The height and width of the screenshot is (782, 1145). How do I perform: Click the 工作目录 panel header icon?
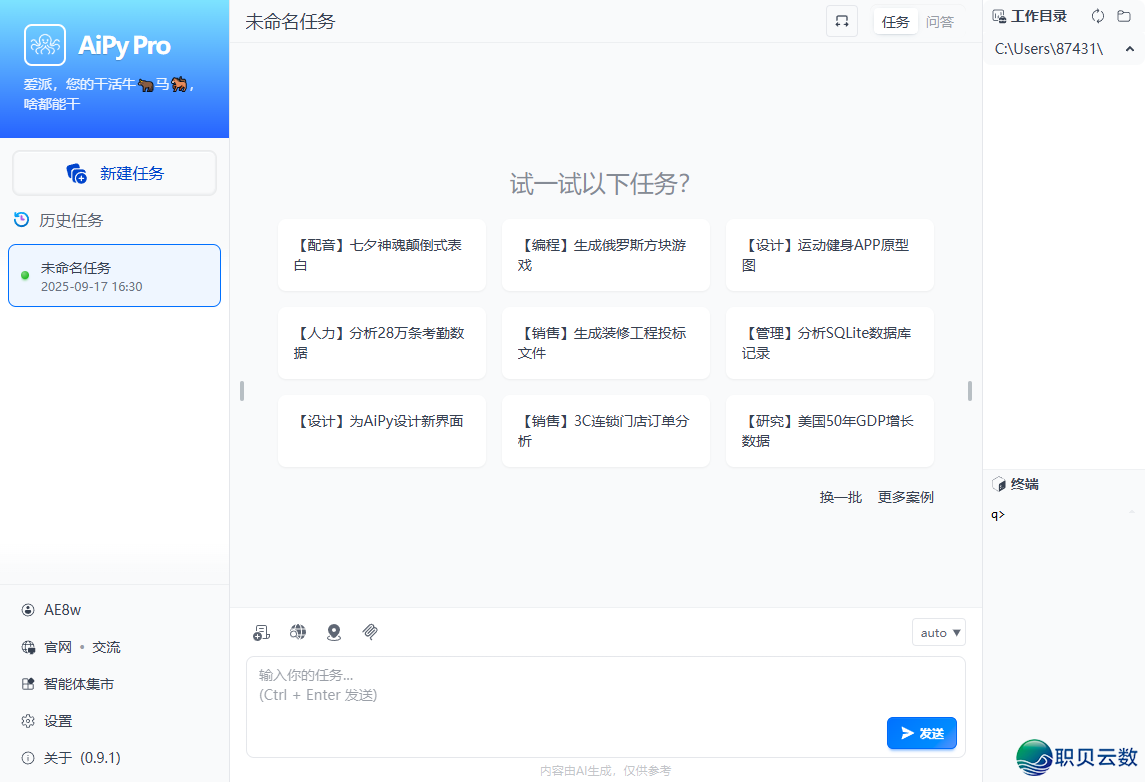(999, 16)
